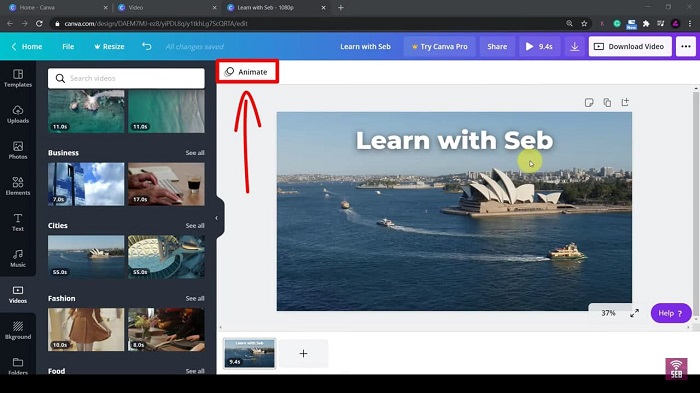Open the Elements panel
The width and height of the screenshot is (700, 393).
click(x=18, y=186)
